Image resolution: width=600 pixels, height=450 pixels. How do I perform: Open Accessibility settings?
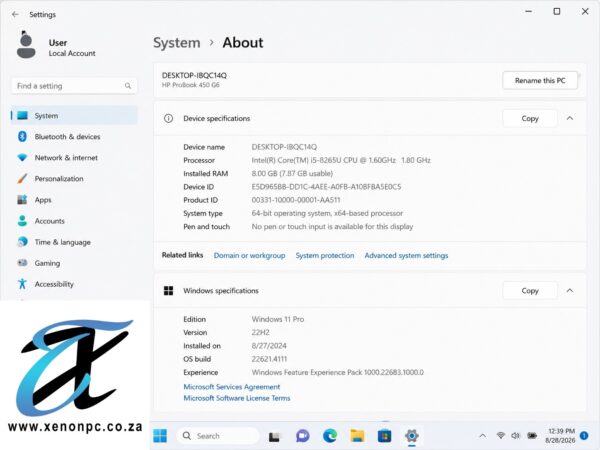click(x=74, y=284)
